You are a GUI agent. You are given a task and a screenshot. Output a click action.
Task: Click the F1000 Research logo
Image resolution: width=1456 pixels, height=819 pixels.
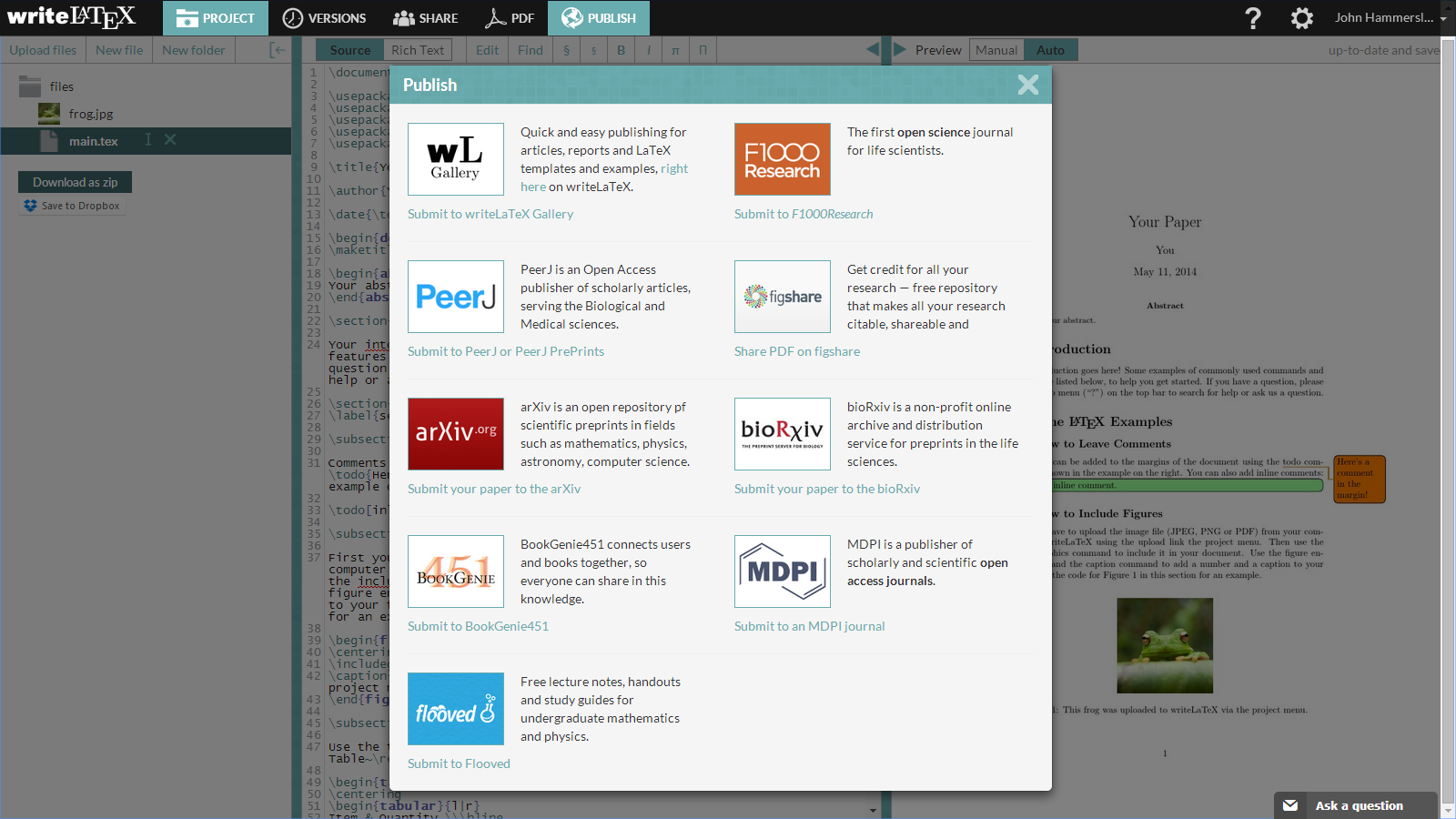click(782, 159)
